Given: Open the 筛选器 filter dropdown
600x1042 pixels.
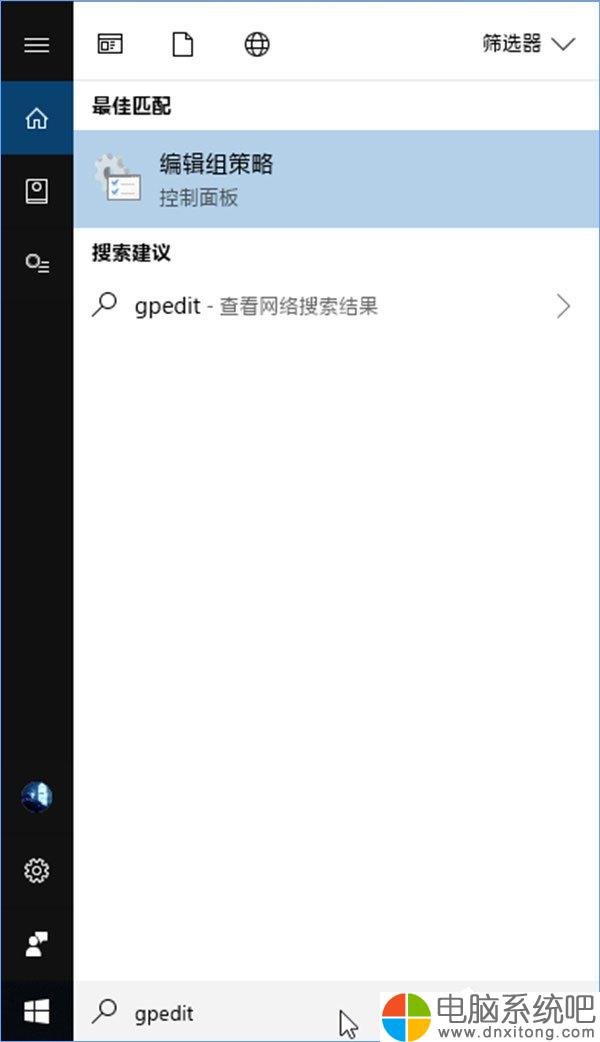Looking at the screenshot, I should pyautogui.click(x=529, y=45).
